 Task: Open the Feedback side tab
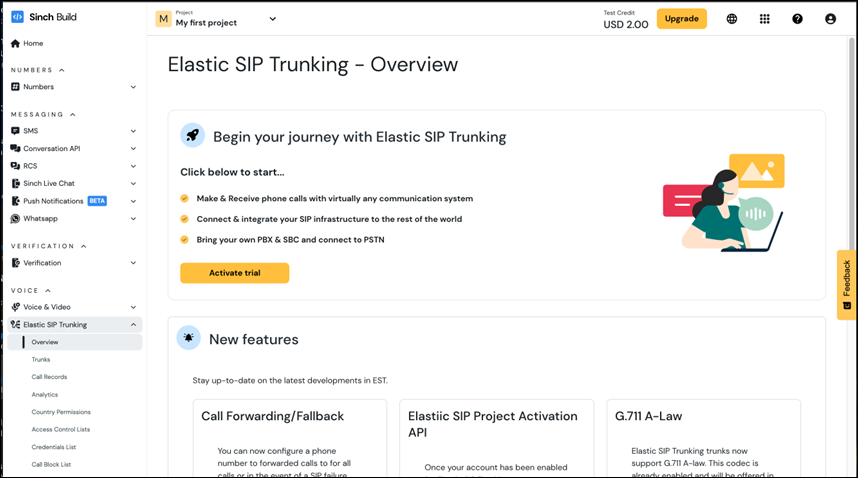pos(846,285)
